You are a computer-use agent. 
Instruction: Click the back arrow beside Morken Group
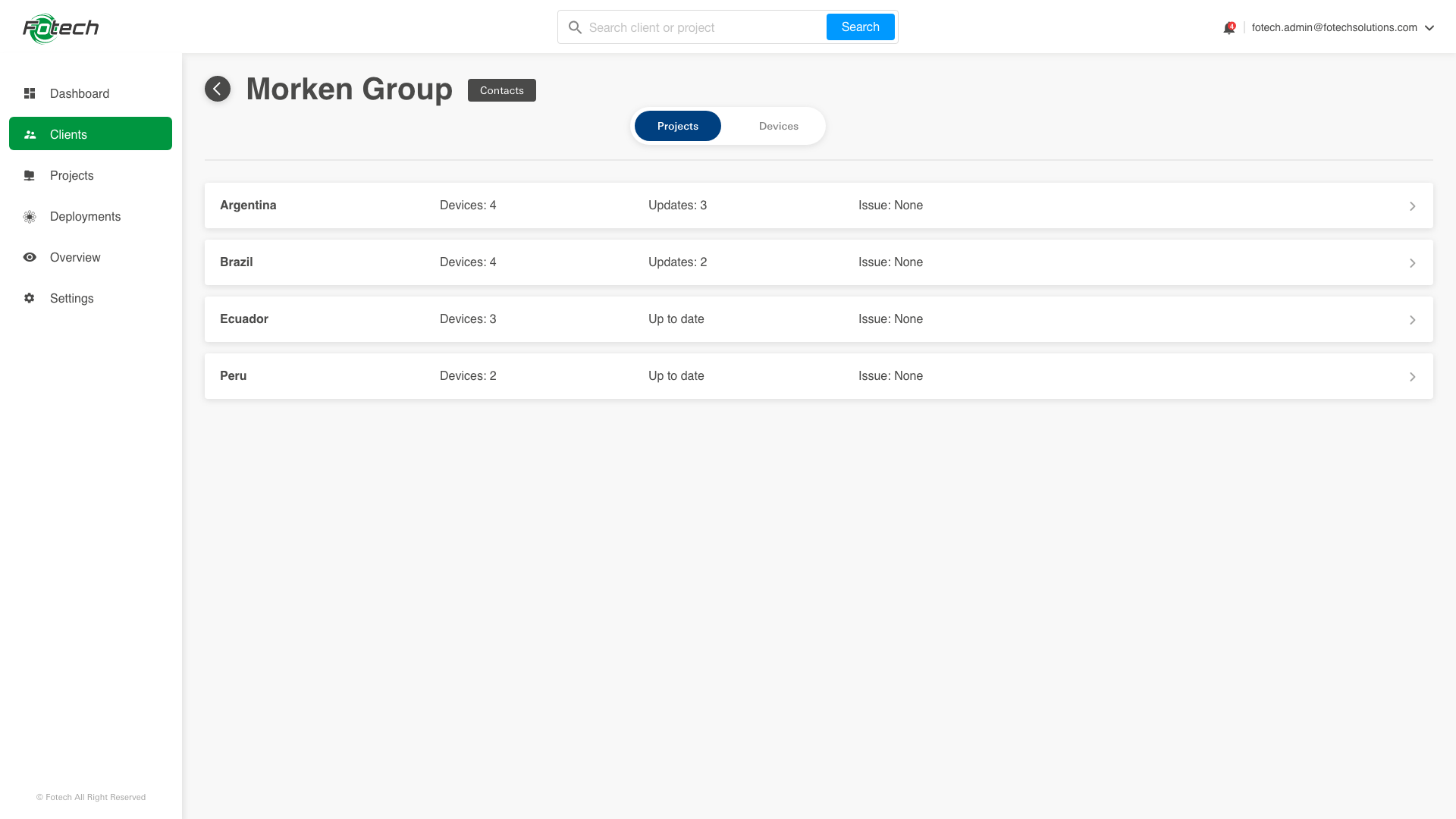point(218,89)
